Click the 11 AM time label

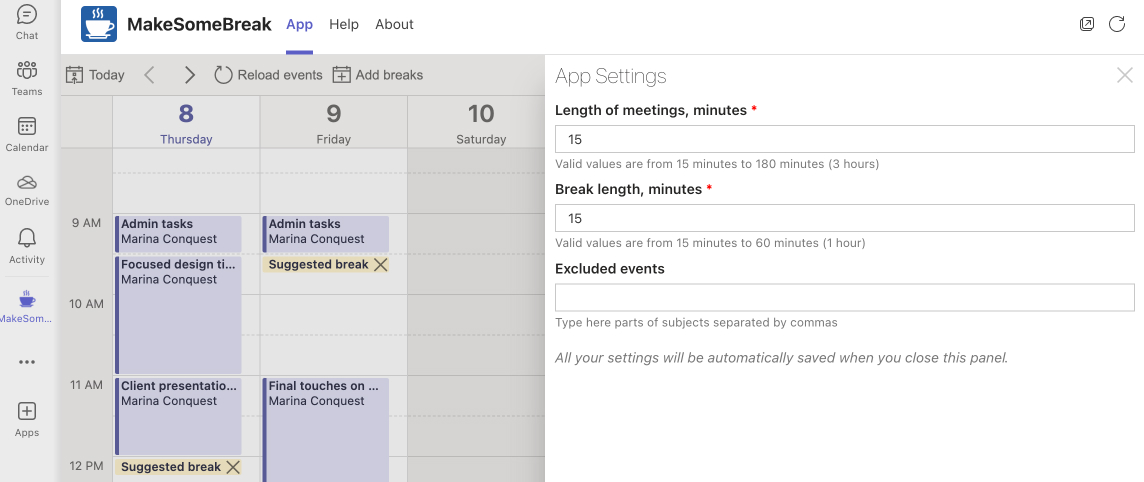86,384
